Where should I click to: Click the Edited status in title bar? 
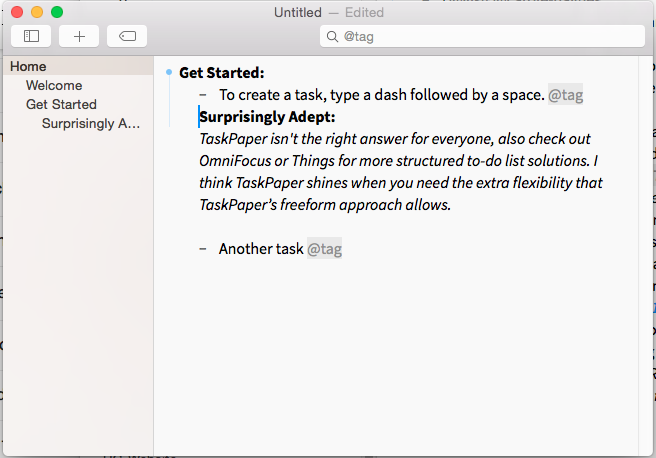point(364,13)
